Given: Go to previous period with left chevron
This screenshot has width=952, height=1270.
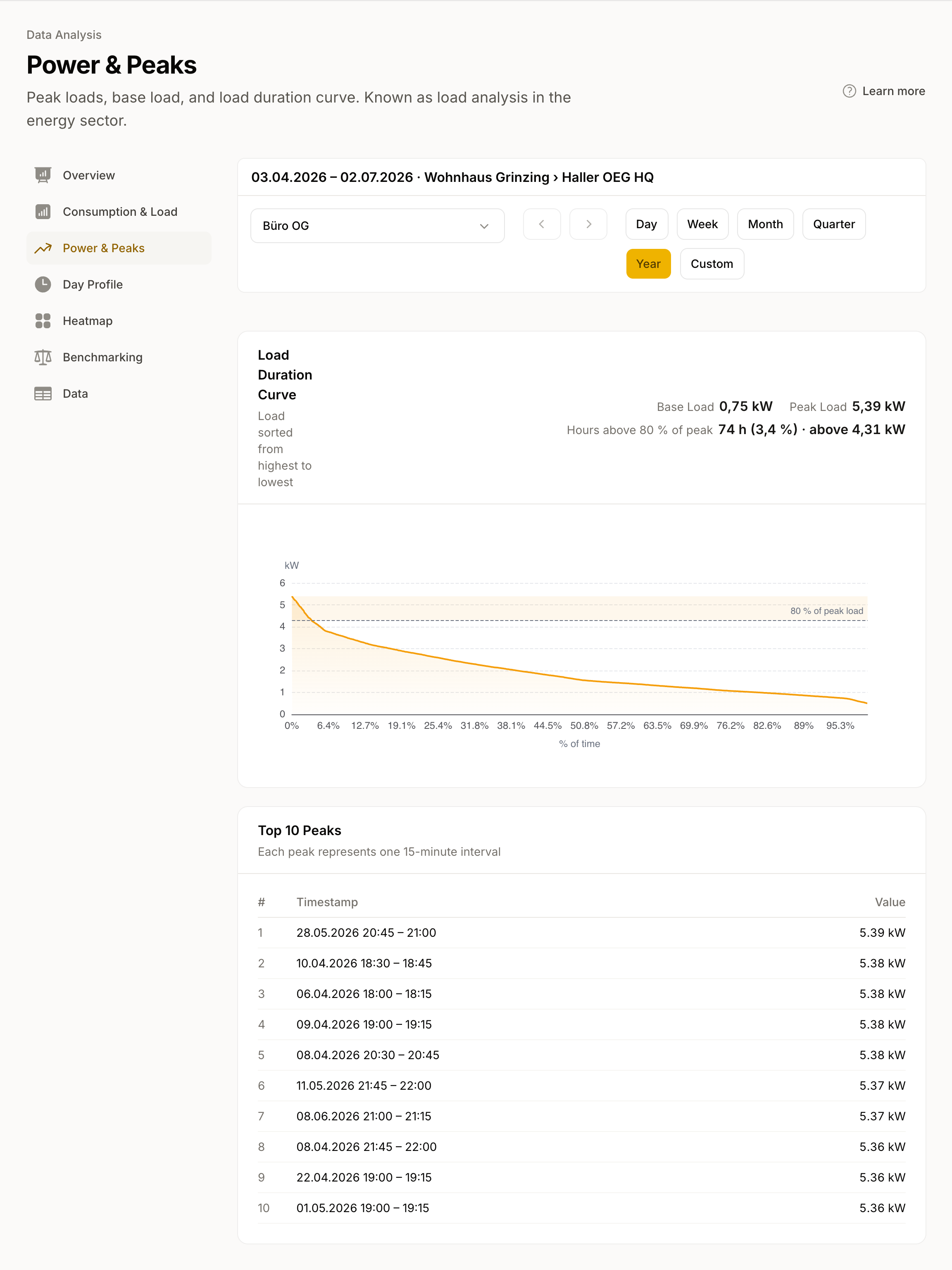Looking at the screenshot, I should tap(542, 224).
